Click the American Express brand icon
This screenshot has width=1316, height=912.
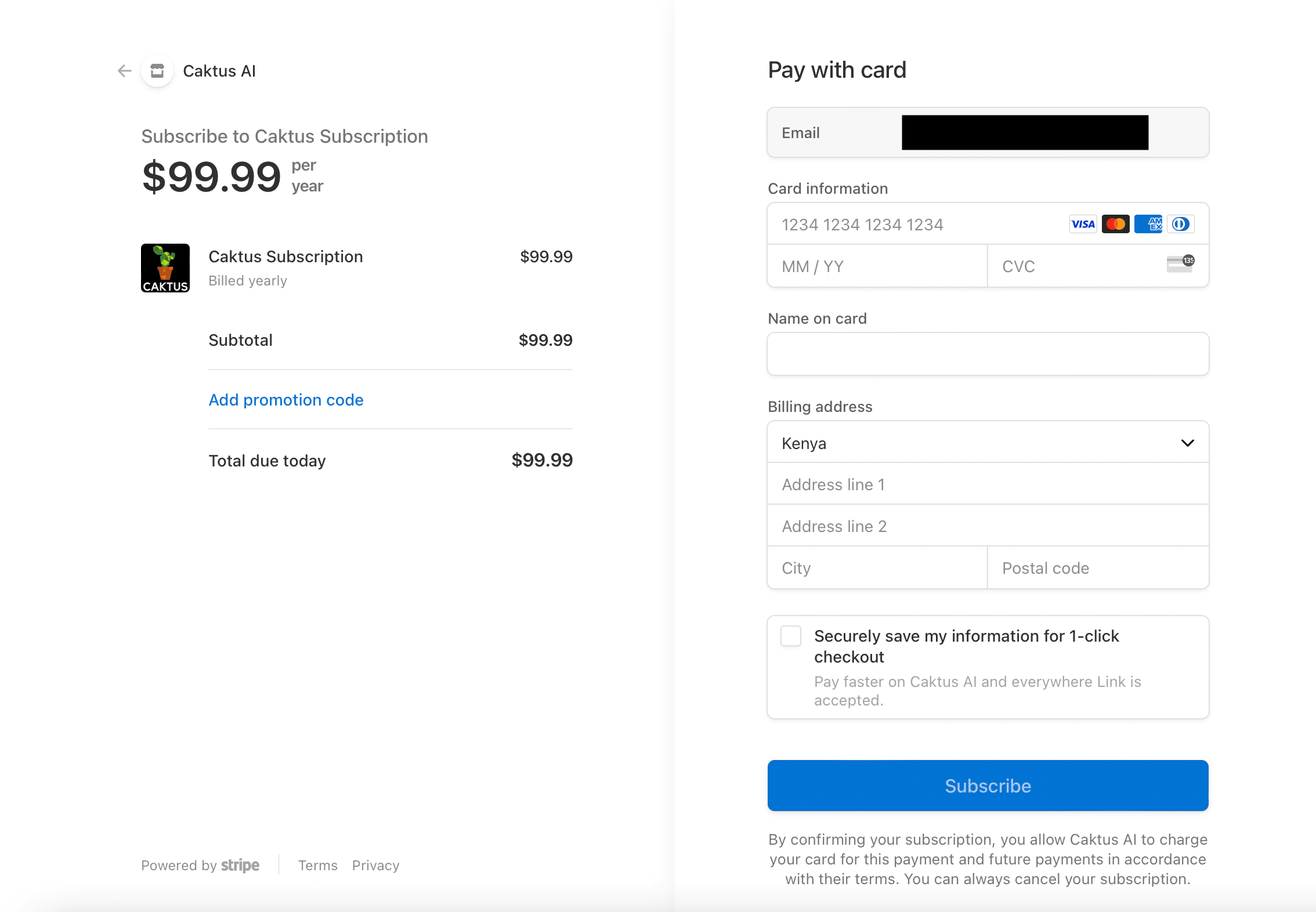pos(1148,225)
